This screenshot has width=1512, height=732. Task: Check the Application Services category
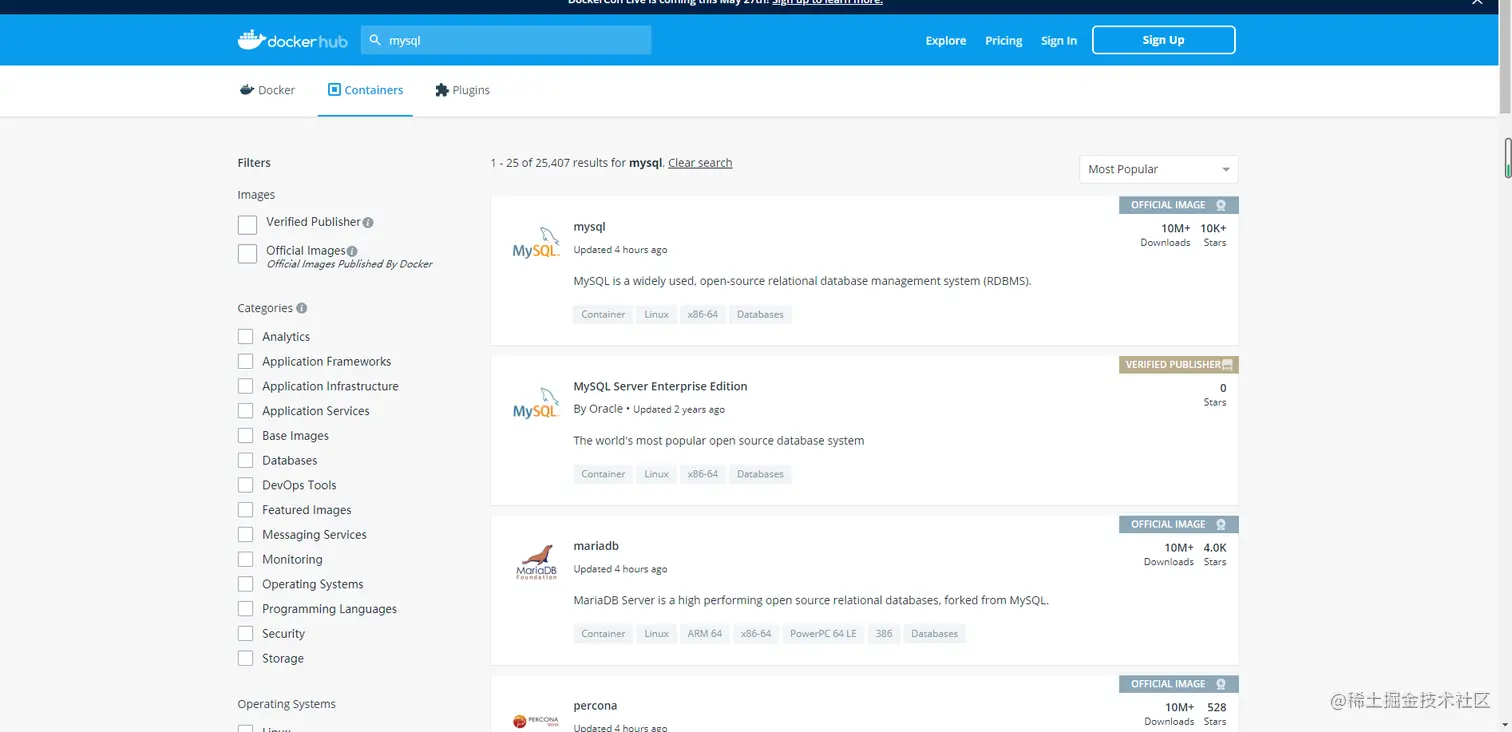coord(245,411)
